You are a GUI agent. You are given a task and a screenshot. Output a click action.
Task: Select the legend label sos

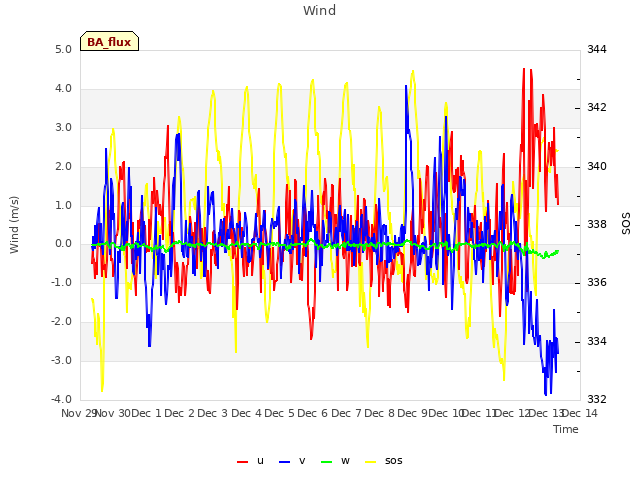click(393, 460)
